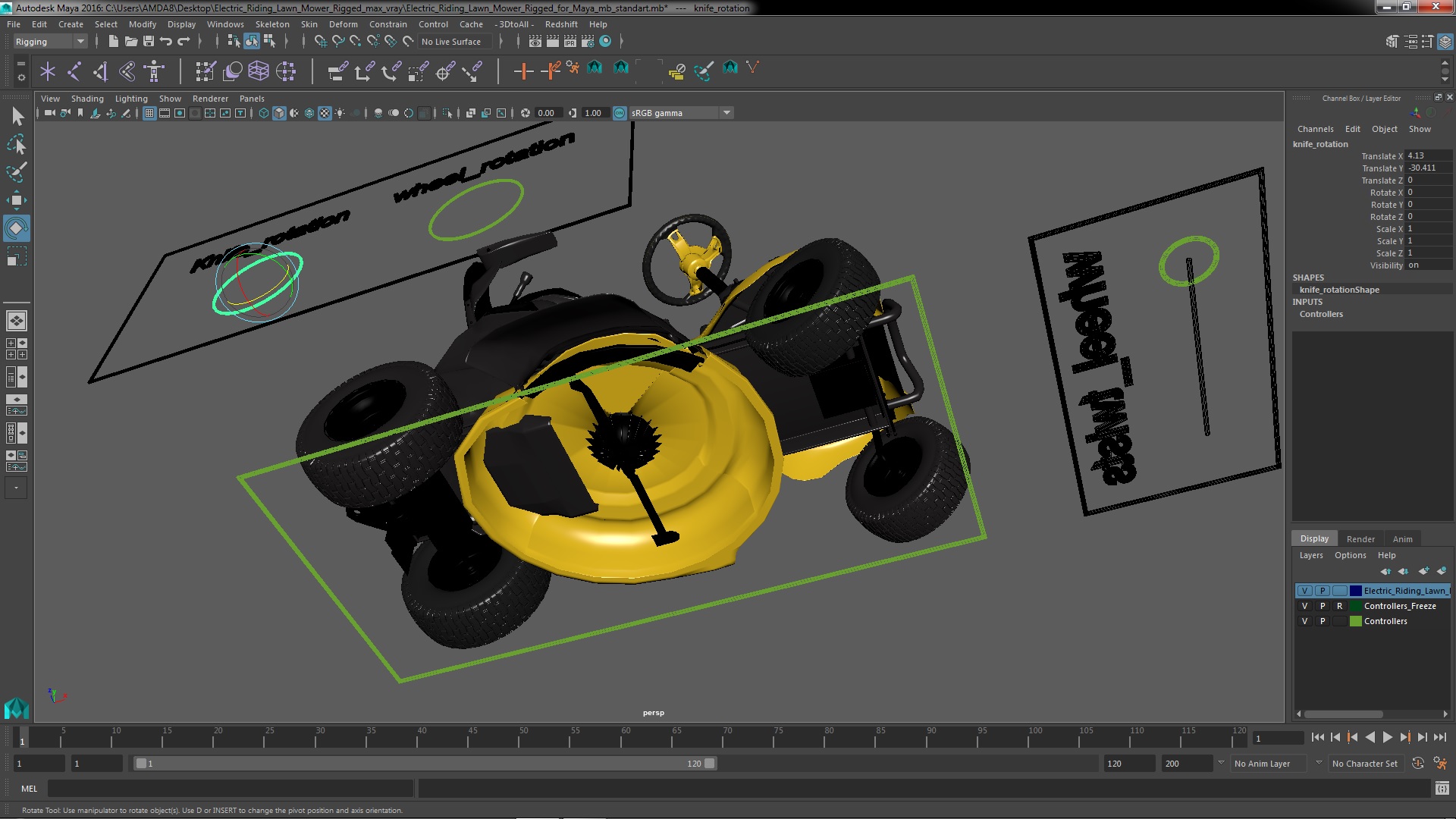Click the IPR render icon
The image size is (1456, 819).
[x=570, y=41]
